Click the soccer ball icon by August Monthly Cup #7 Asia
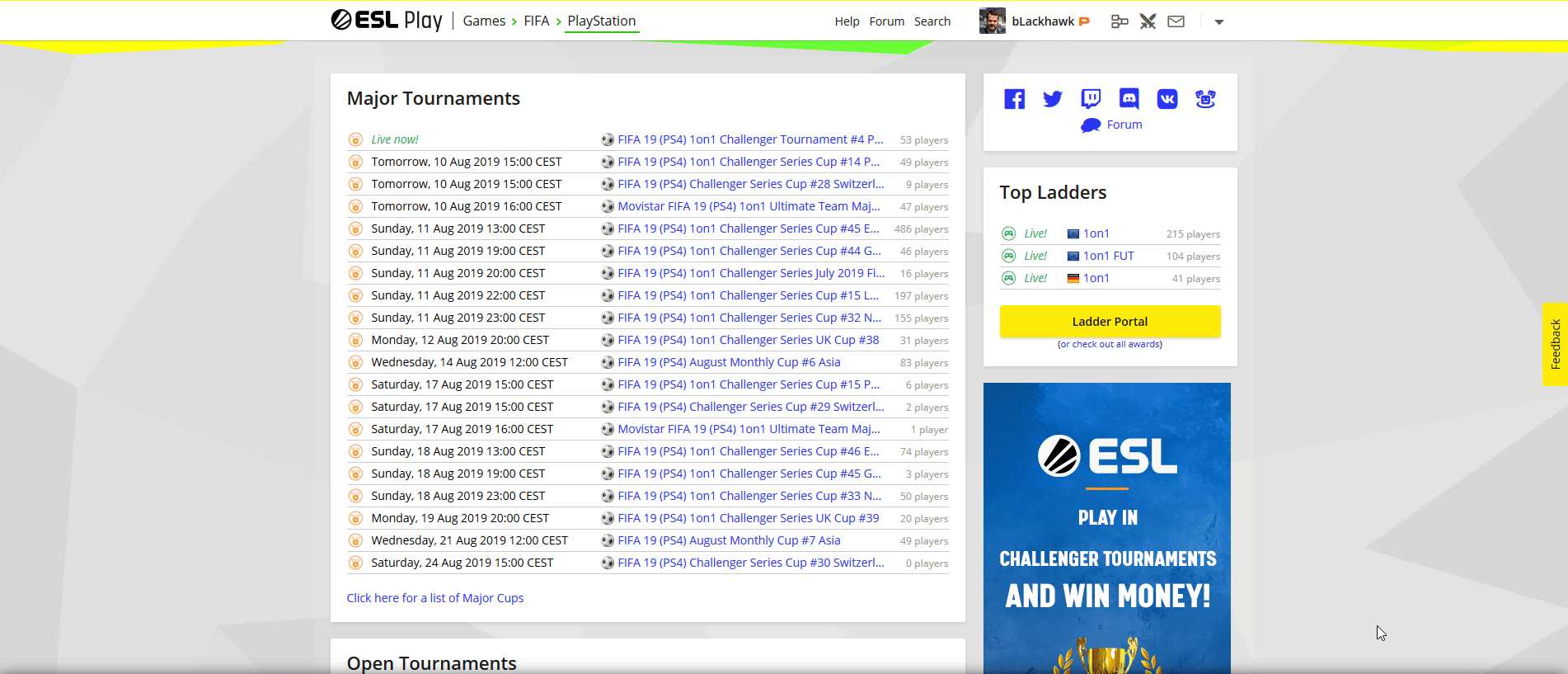This screenshot has height=674, width=1568. coord(608,540)
